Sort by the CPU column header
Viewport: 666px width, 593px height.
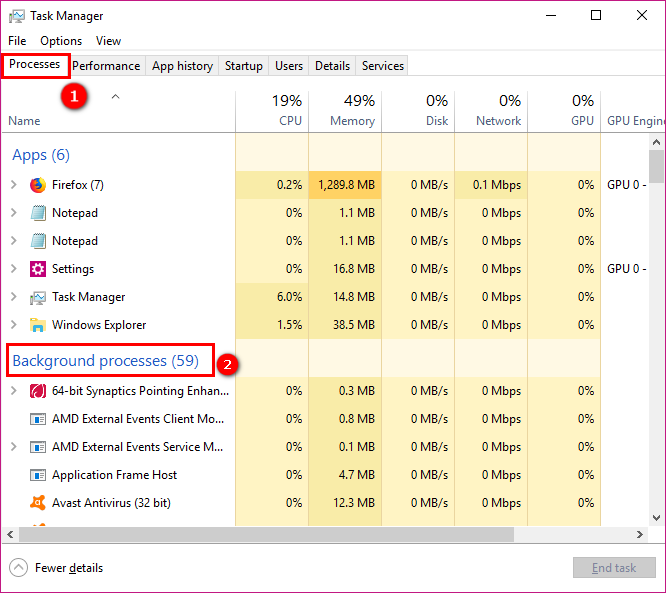click(x=272, y=111)
